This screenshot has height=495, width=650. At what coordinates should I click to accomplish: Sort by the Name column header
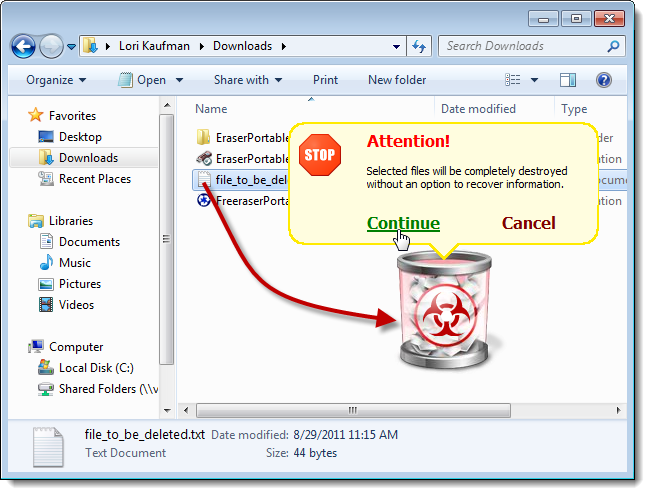(x=211, y=109)
